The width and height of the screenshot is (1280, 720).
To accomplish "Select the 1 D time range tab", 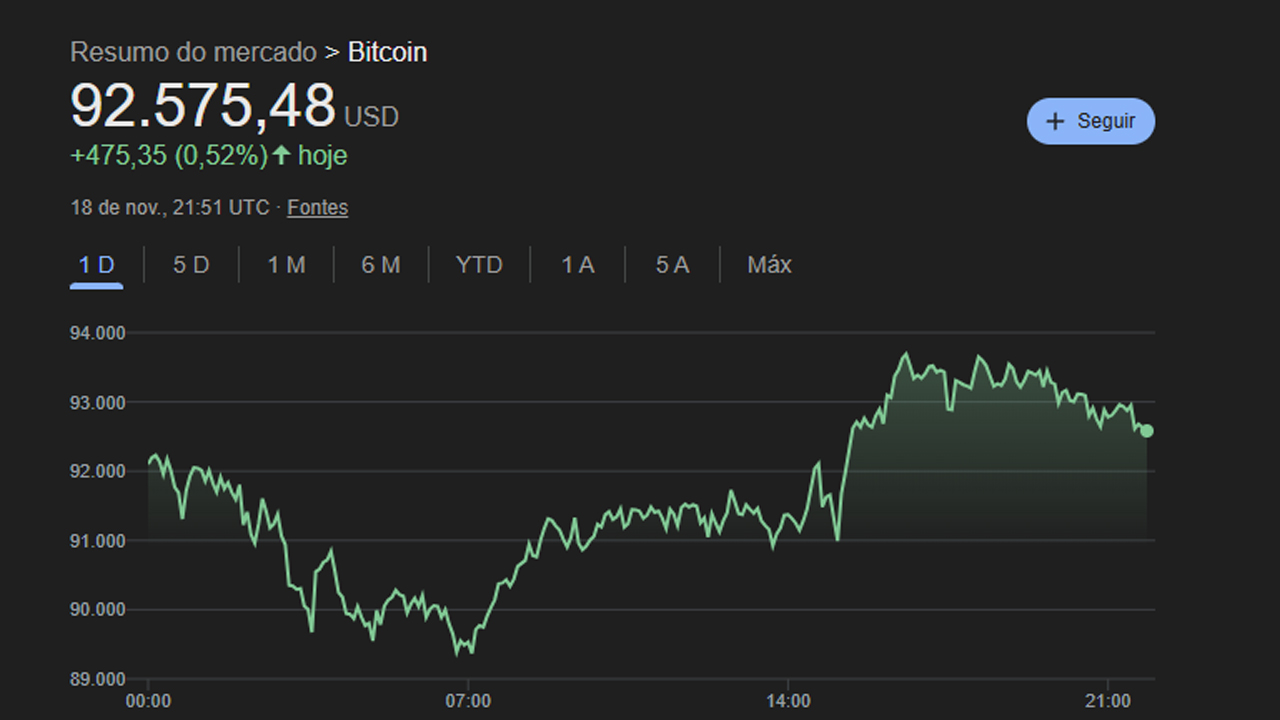I will 97,265.
